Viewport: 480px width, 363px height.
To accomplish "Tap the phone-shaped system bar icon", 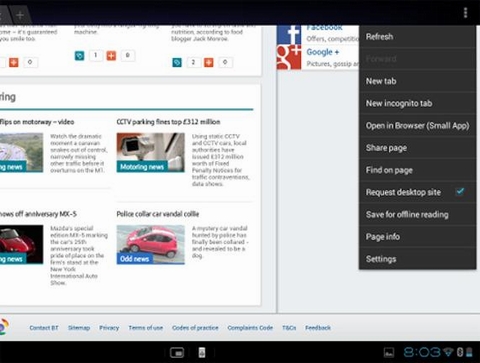I will point(202,352).
